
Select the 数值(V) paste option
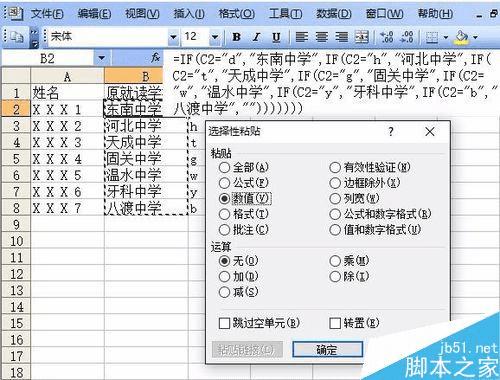coord(245,198)
